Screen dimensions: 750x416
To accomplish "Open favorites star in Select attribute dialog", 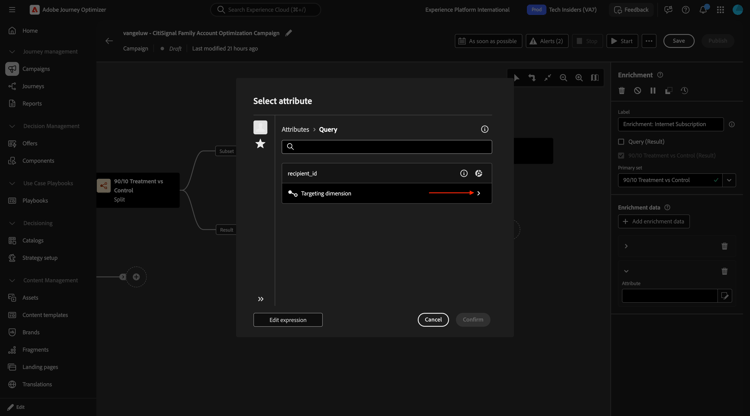I will click(x=260, y=144).
